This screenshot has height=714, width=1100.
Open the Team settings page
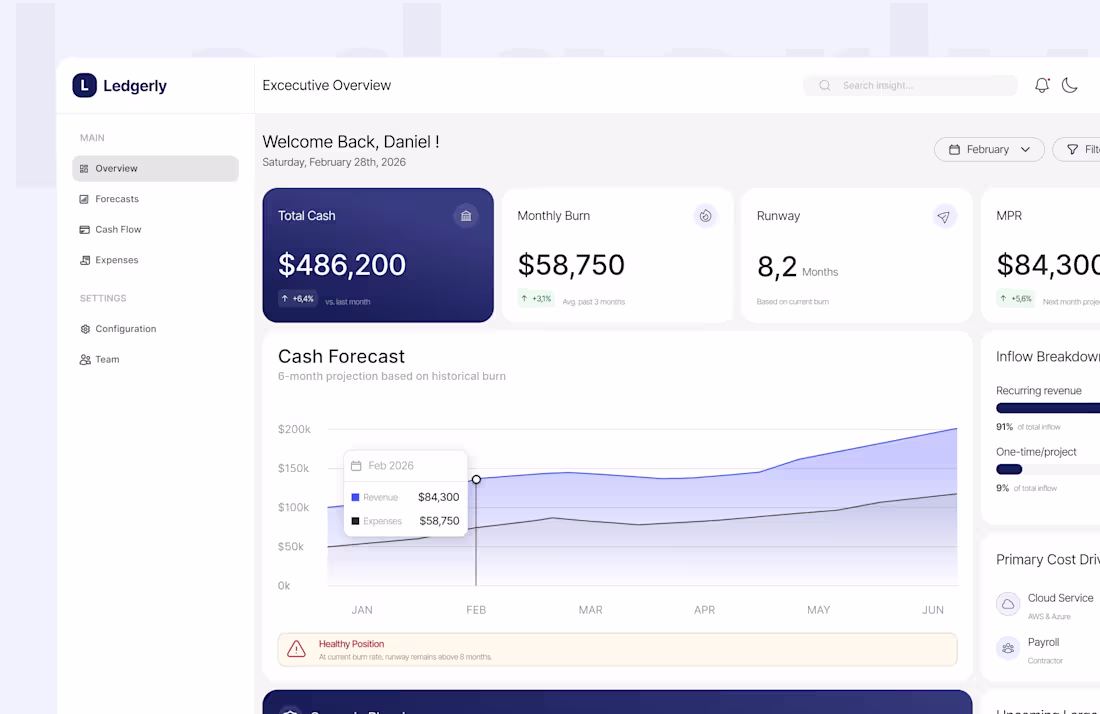(x=107, y=359)
